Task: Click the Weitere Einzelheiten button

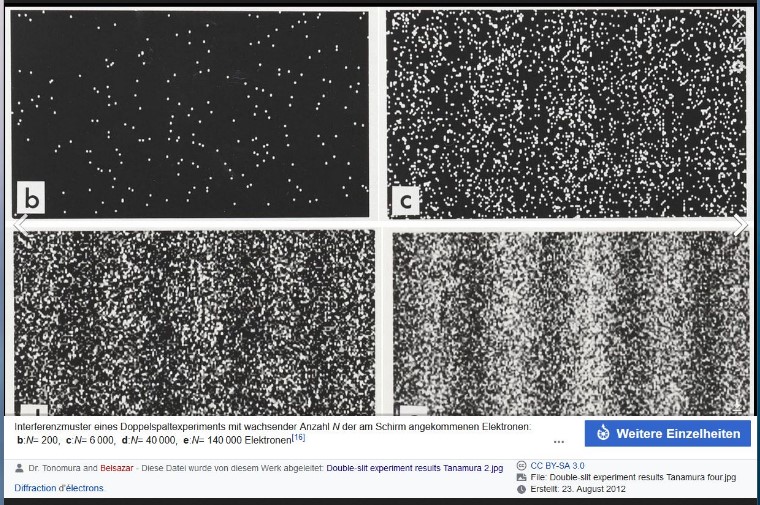Action: point(667,433)
